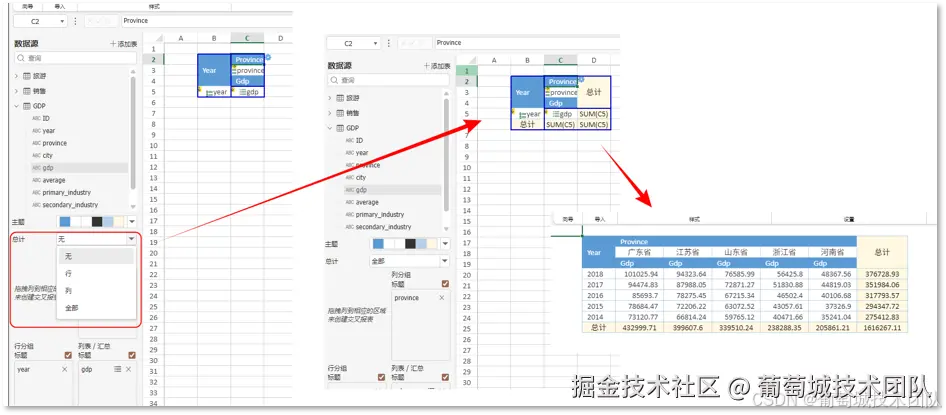946x415 pixels.
Task: Click ABC type icon beside city in left panel
Action: click(36, 155)
